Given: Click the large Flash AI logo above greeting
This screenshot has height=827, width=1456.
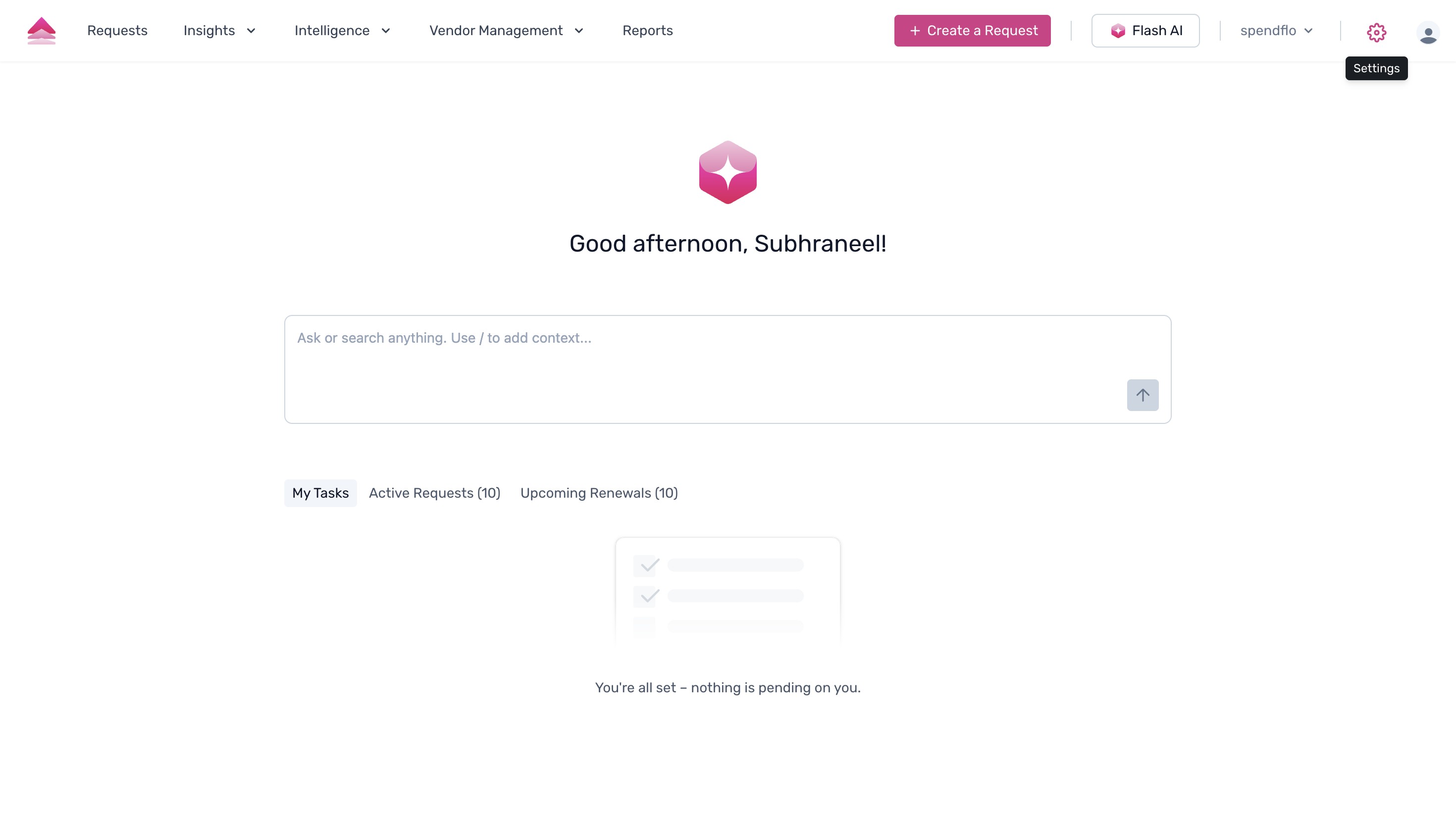Looking at the screenshot, I should coord(728,172).
